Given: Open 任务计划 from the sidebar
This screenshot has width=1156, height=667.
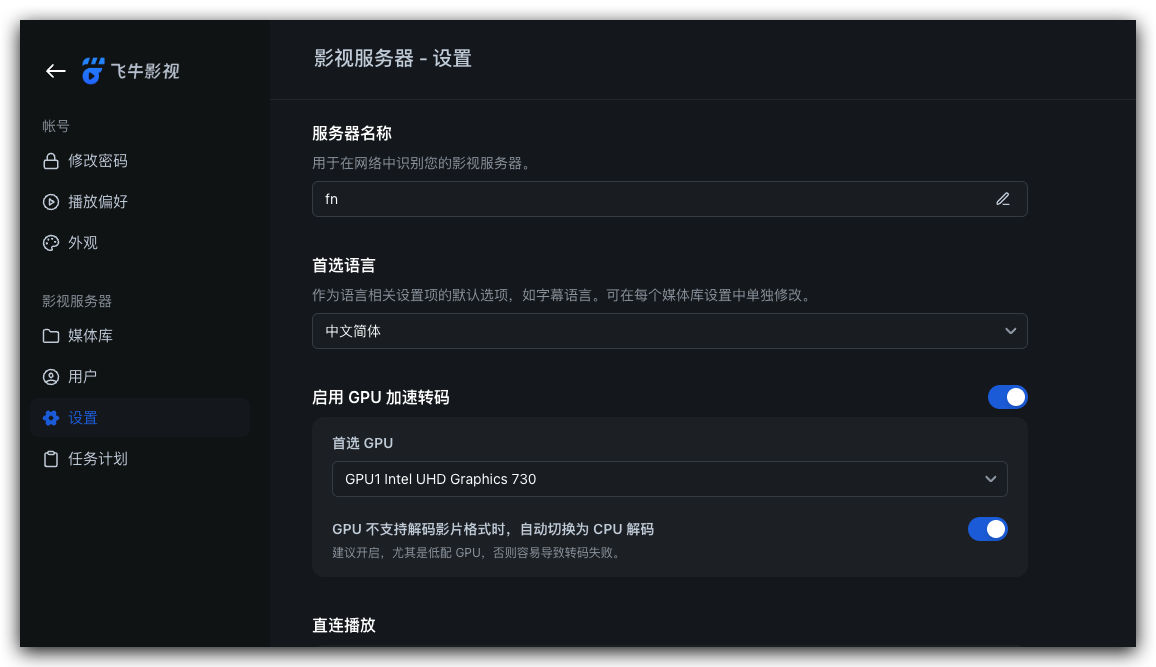Looking at the screenshot, I should [x=98, y=459].
